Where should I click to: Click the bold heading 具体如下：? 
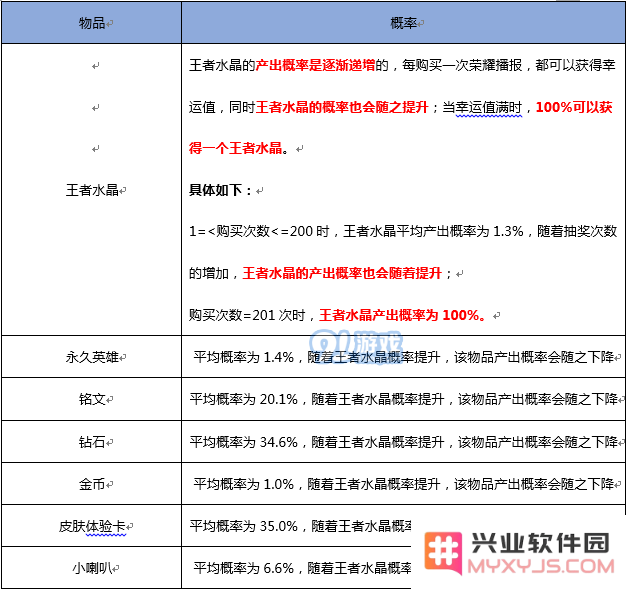(220, 190)
